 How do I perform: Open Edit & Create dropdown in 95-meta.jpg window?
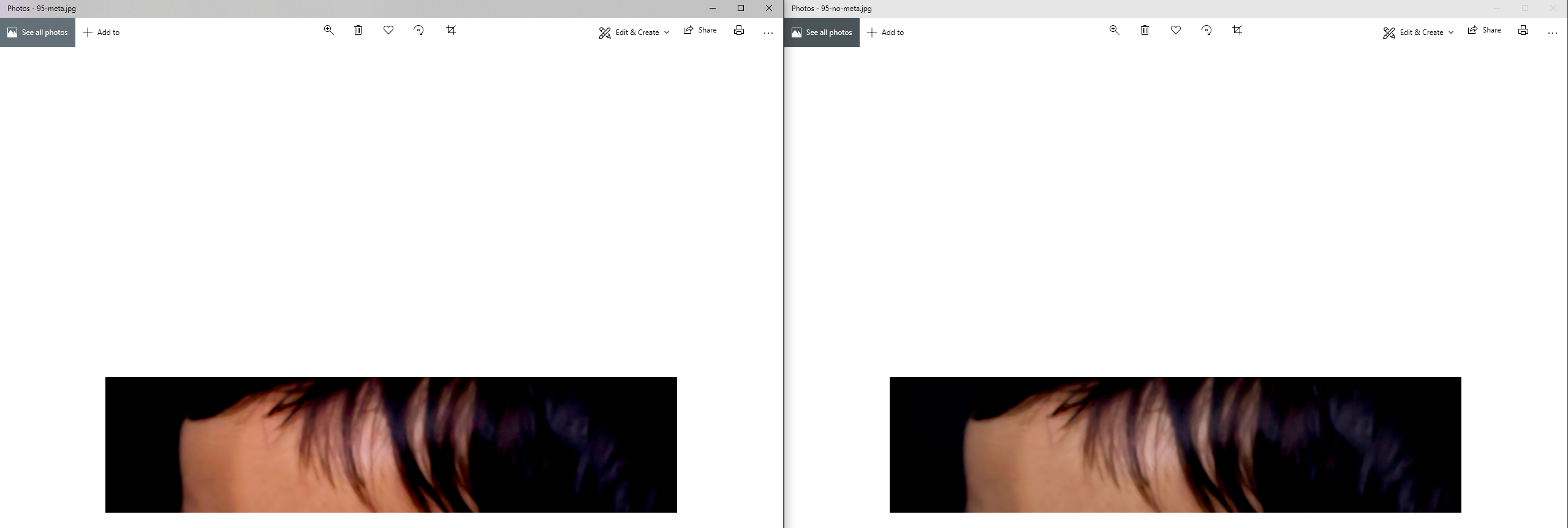(x=634, y=33)
